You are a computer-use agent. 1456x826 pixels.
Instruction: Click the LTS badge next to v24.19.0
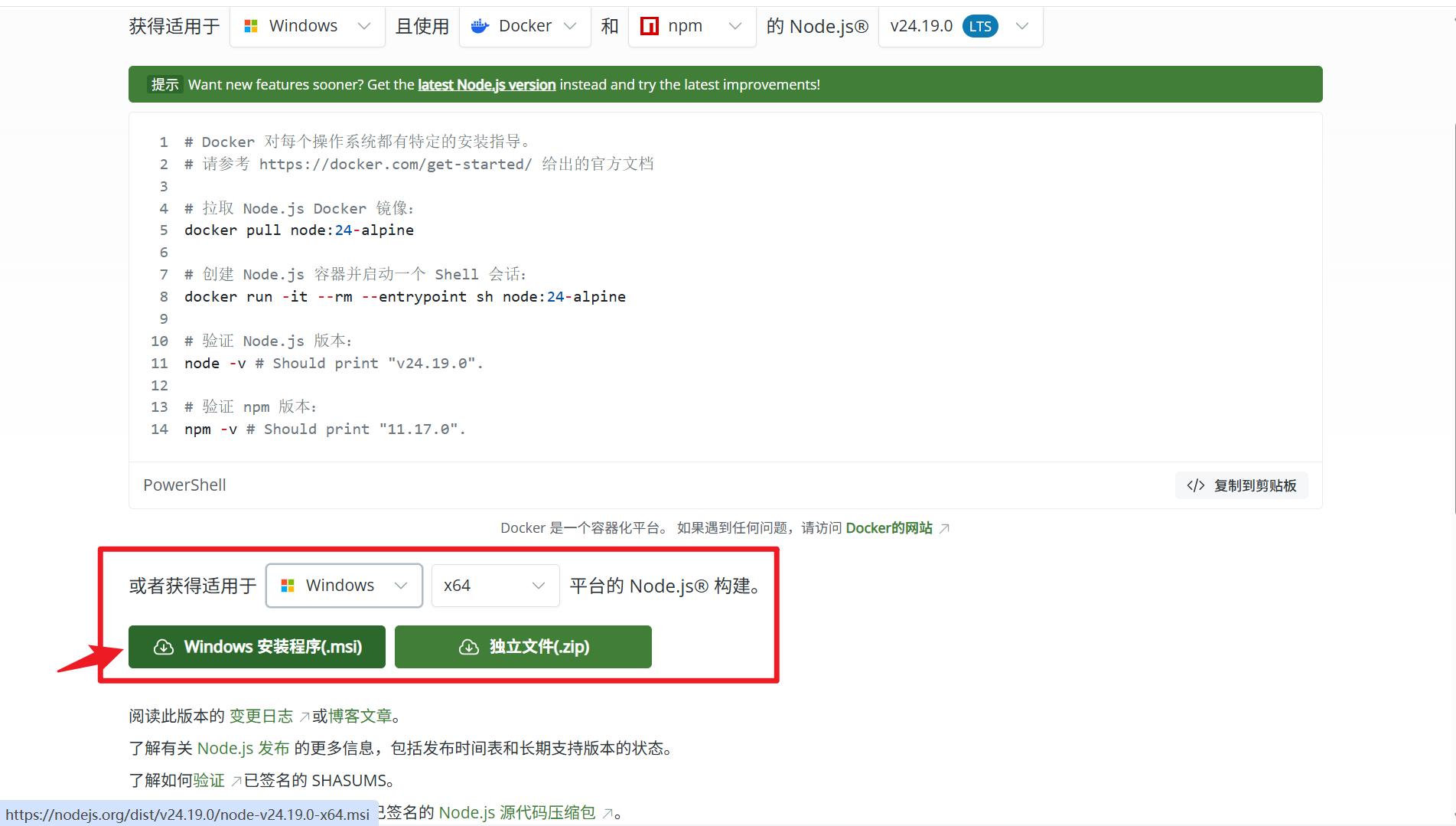coord(980,27)
